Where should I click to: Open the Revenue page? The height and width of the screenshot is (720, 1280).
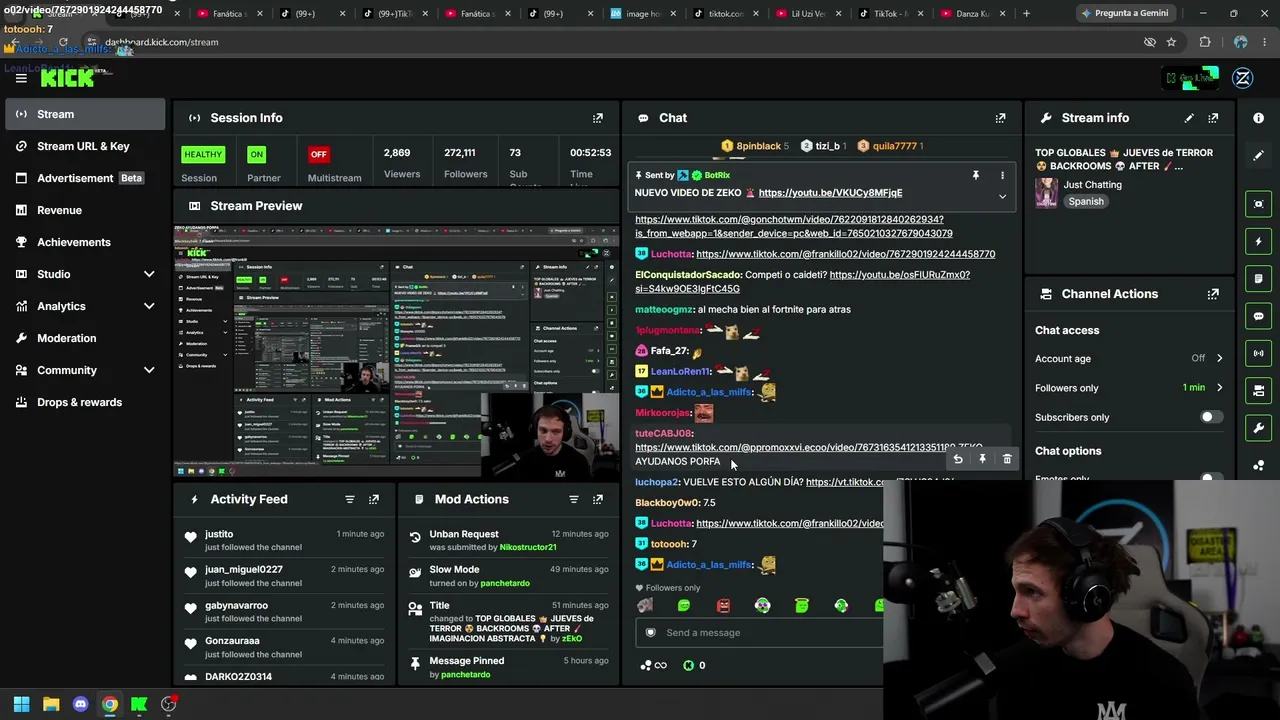[84, 210]
